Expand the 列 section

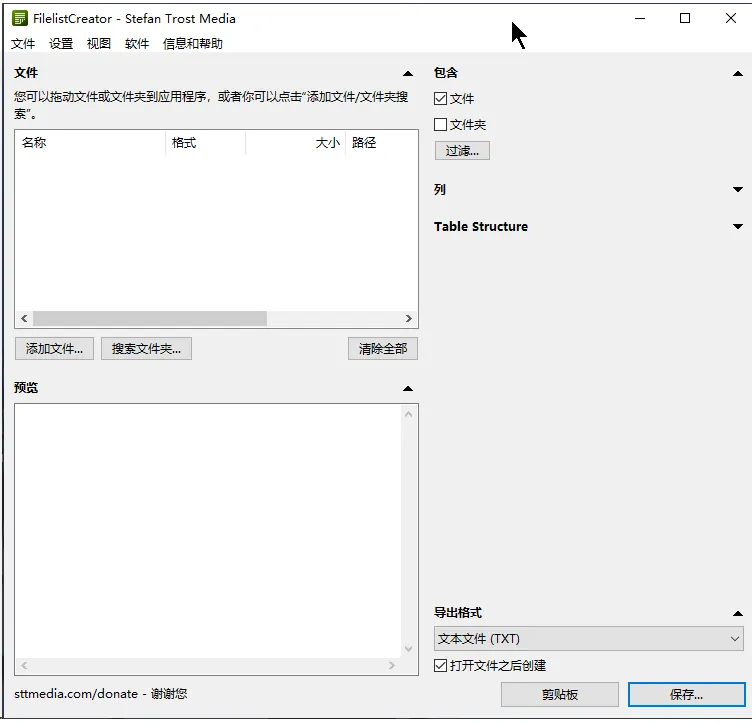(x=738, y=189)
